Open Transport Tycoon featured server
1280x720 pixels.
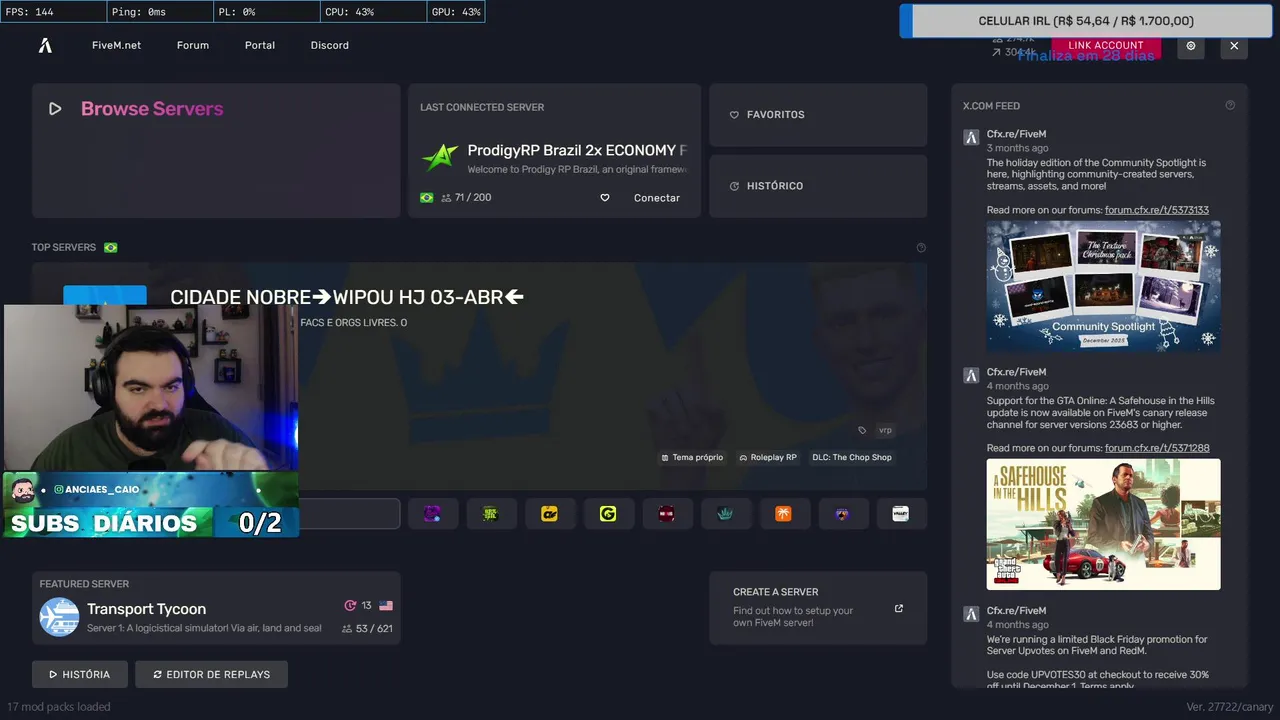tap(216, 608)
